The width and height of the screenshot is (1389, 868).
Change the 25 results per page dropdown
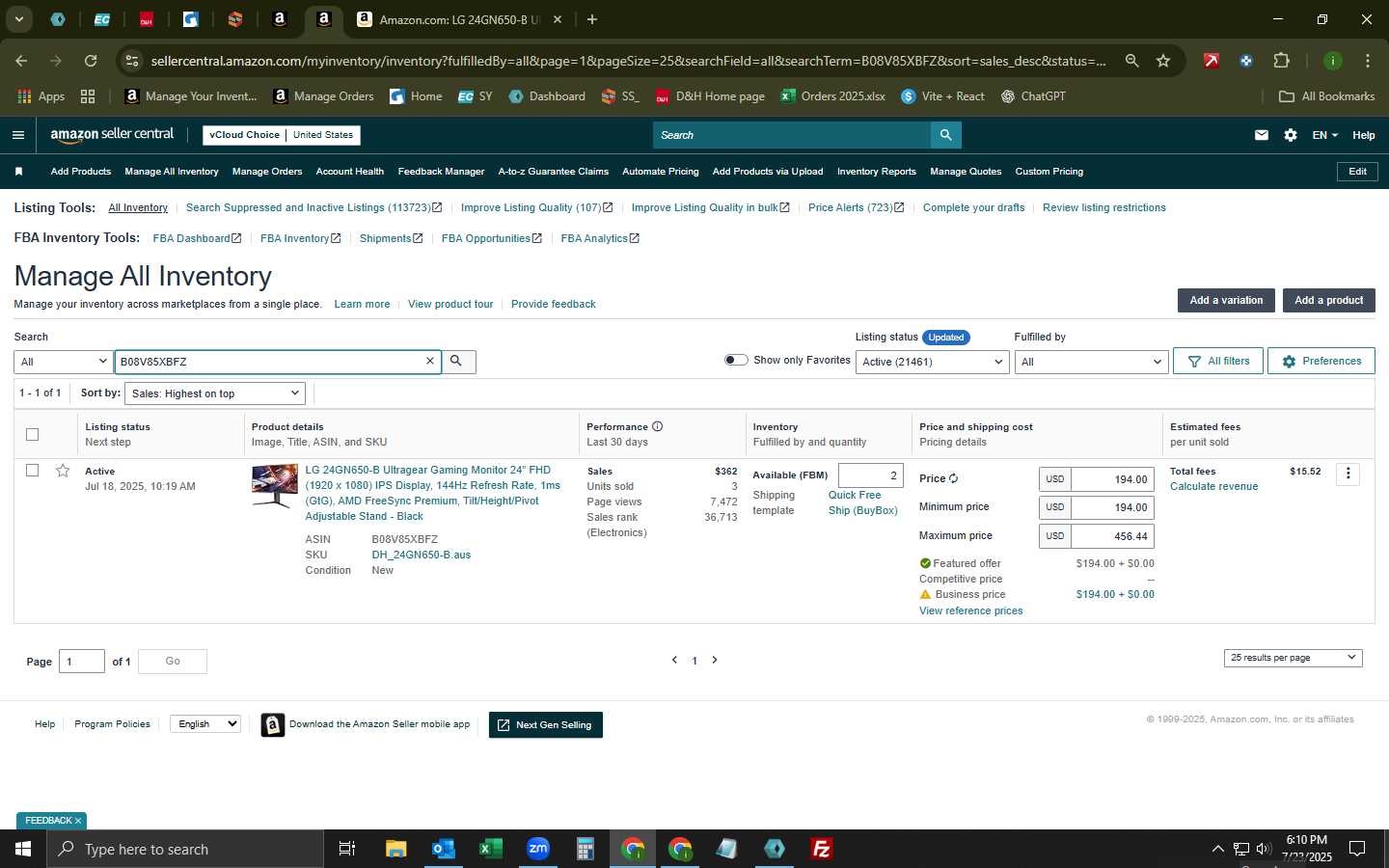point(1293,658)
